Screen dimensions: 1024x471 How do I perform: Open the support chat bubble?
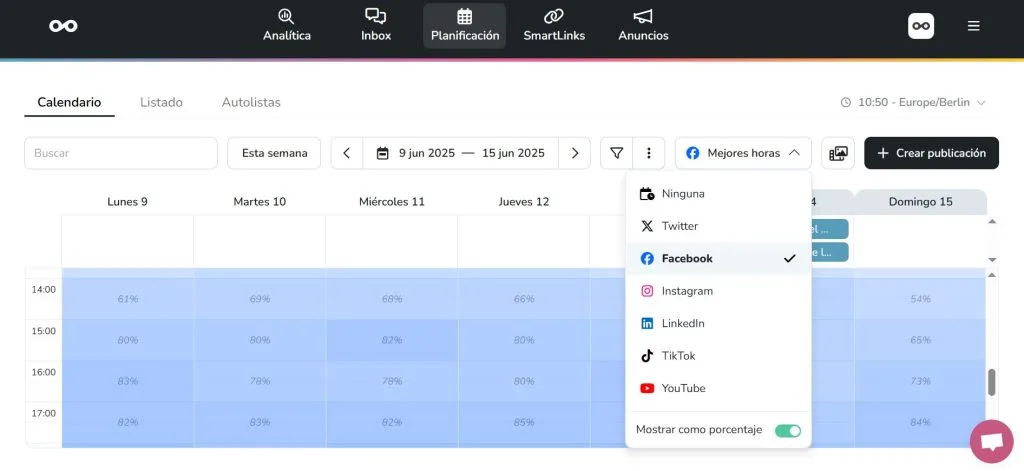click(x=991, y=441)
